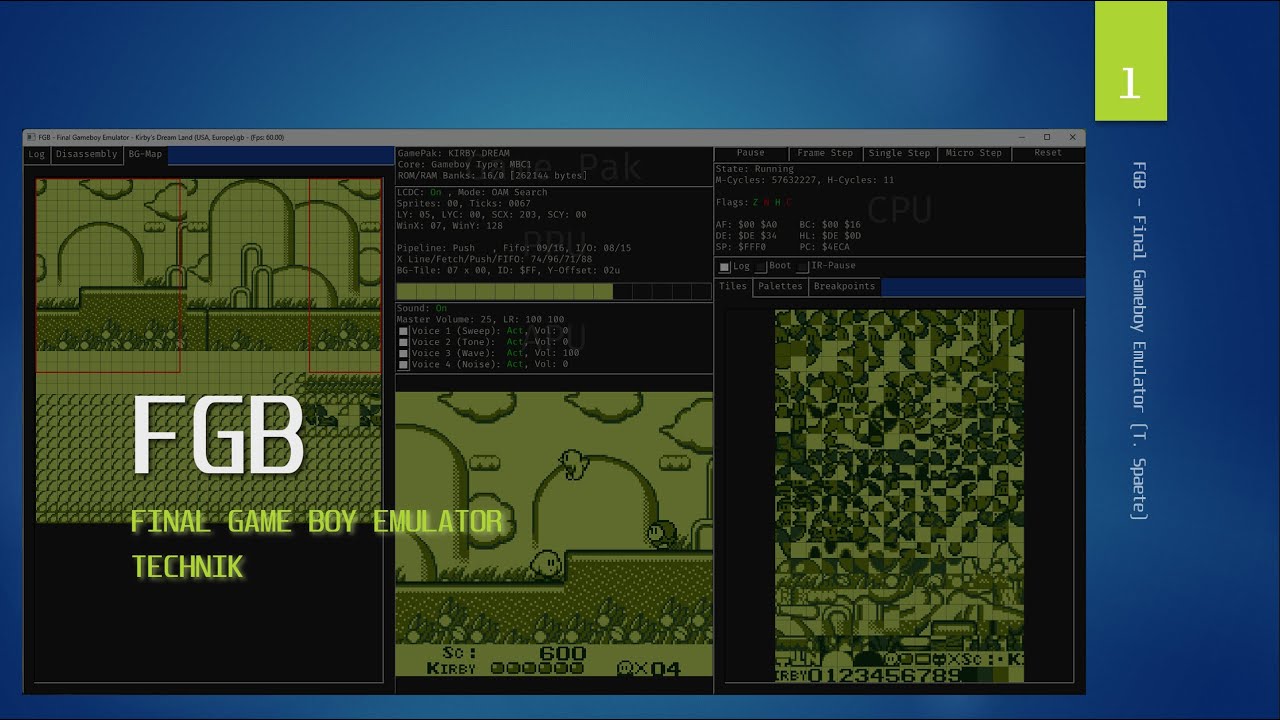The image size is (1280, 720).
Task: Toggle the Voice 4 (Noise) checkbox
Action: 403,365
